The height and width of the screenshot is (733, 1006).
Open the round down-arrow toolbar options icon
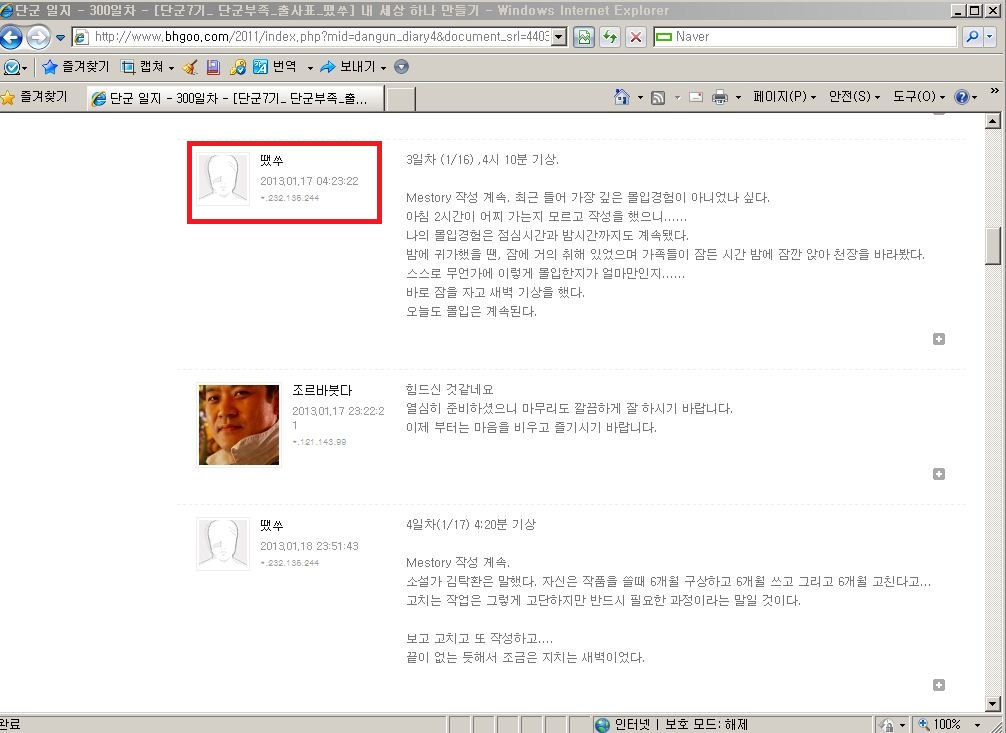pyautogui.click(x=401, y=67)
